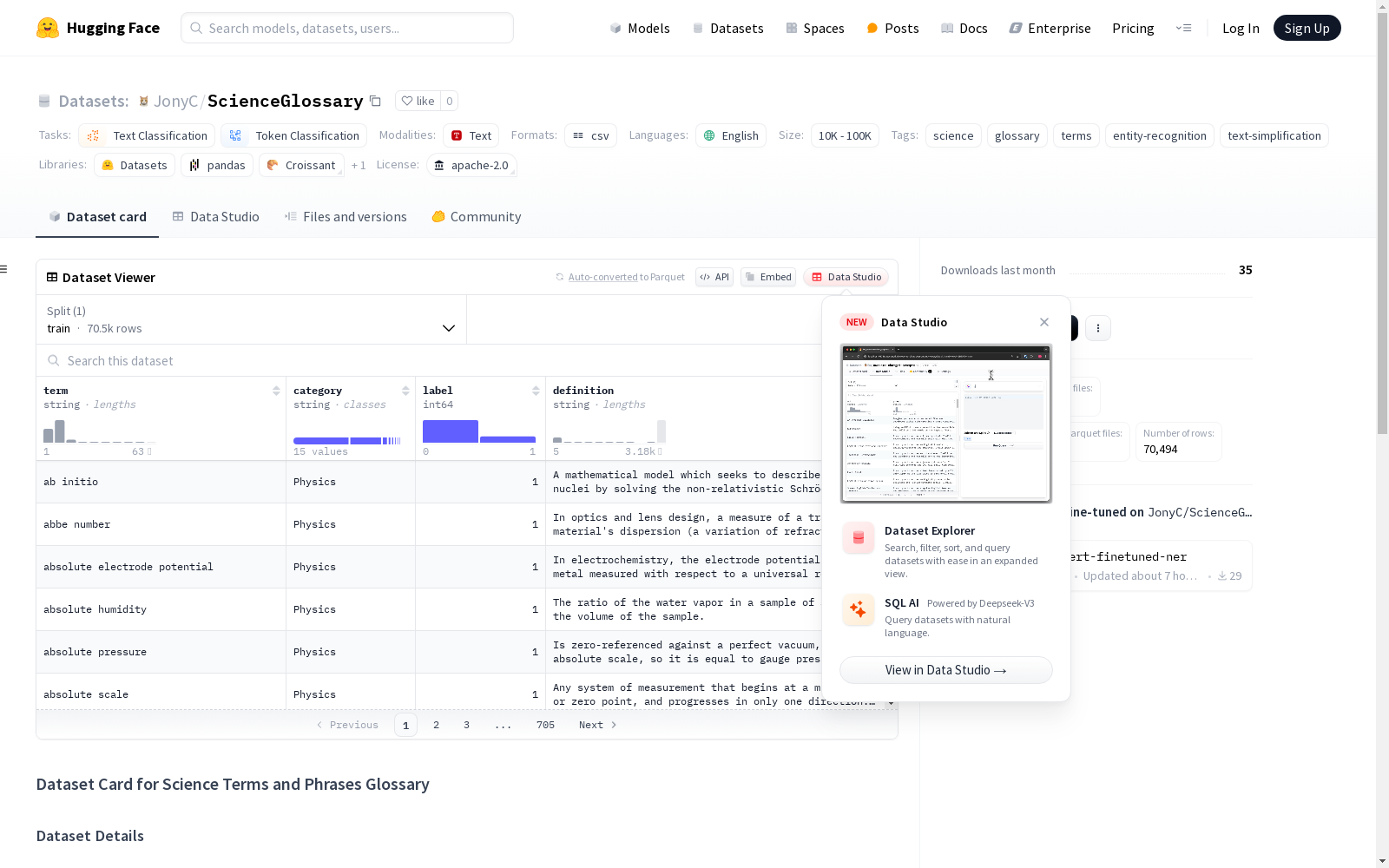This screenshot has height=868, width=1389.
Task: Click the csv format tag
Action: 591,135
